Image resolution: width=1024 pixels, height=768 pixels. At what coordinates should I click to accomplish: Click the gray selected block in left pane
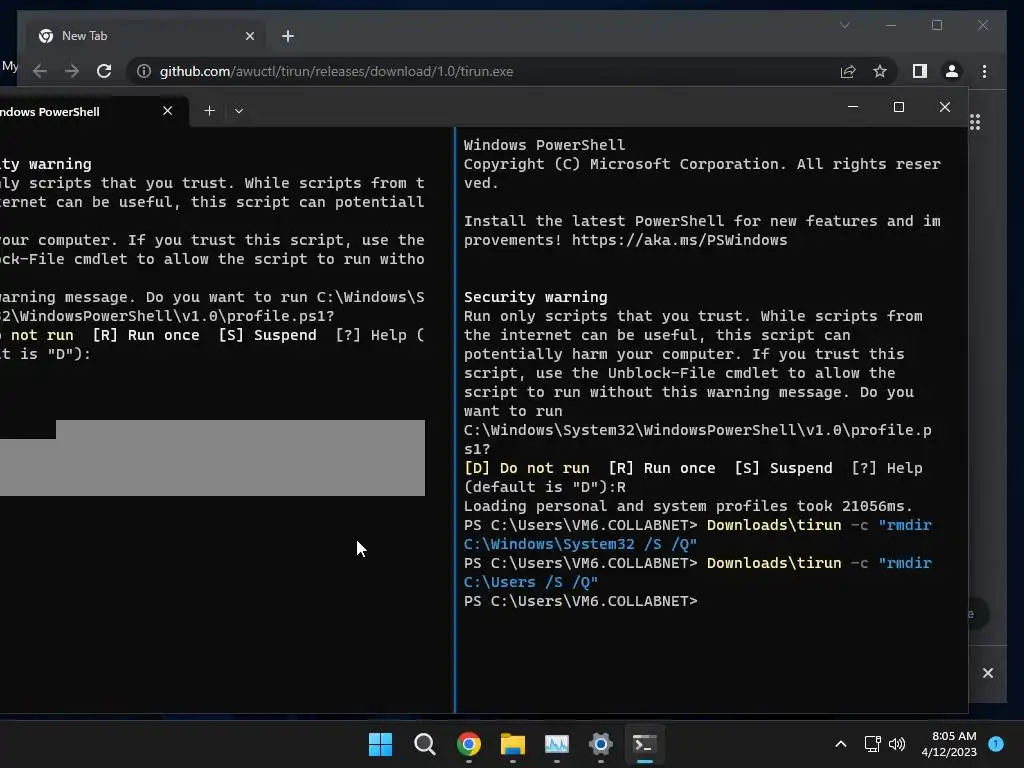point(212,458)
